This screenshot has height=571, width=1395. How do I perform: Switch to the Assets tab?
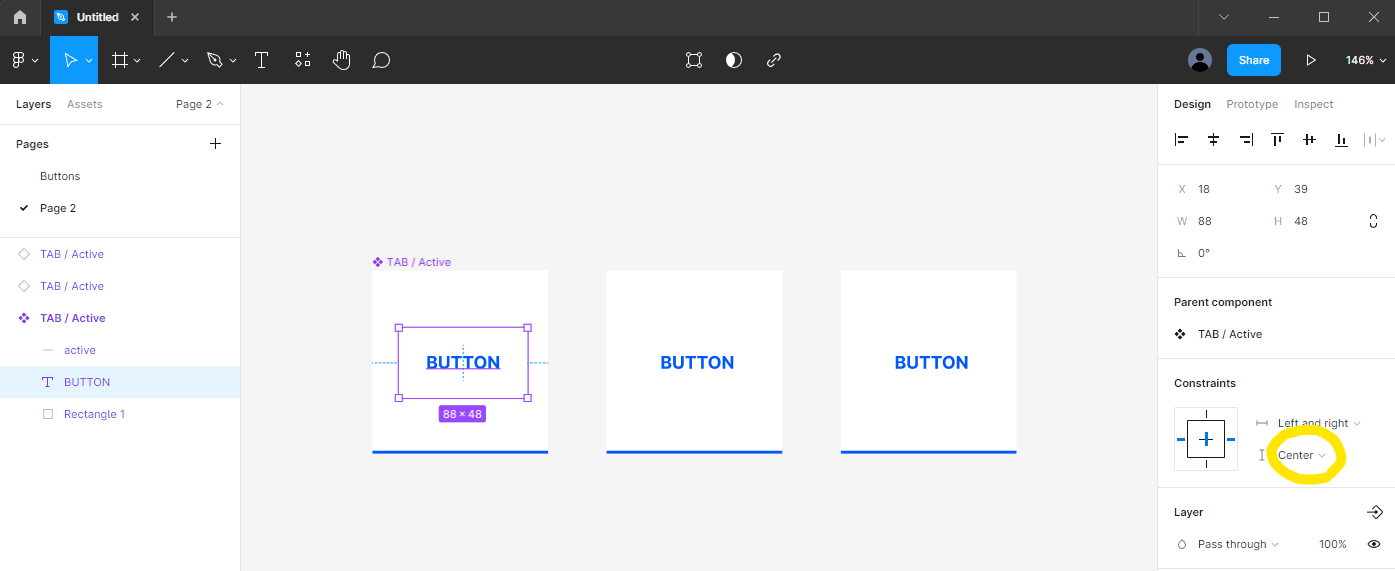coord(85,104)
